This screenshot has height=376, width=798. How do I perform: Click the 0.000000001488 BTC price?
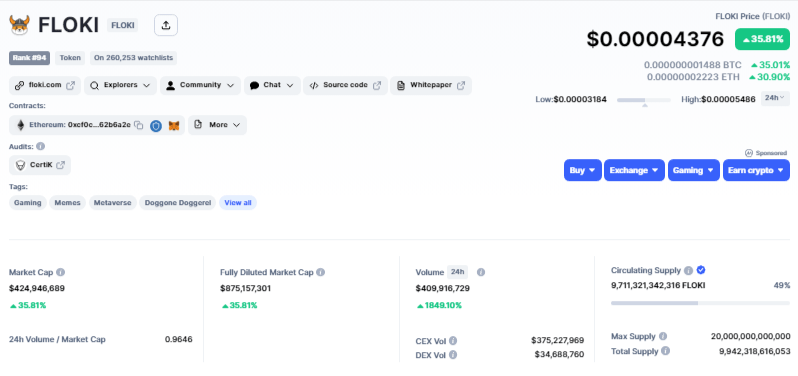point(693,65)
